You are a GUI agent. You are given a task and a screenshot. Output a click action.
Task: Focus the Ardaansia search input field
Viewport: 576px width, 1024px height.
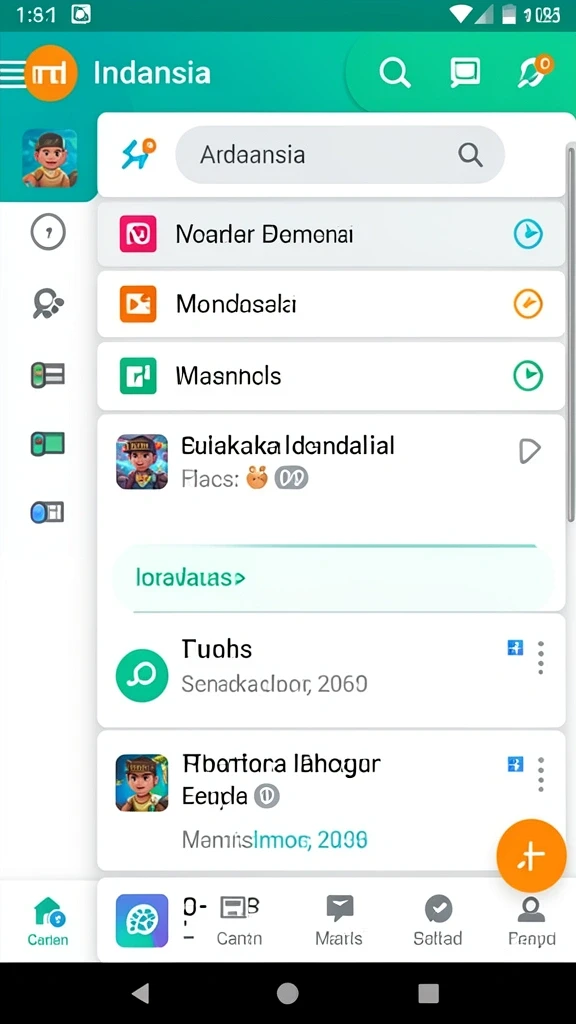[340, 155]
